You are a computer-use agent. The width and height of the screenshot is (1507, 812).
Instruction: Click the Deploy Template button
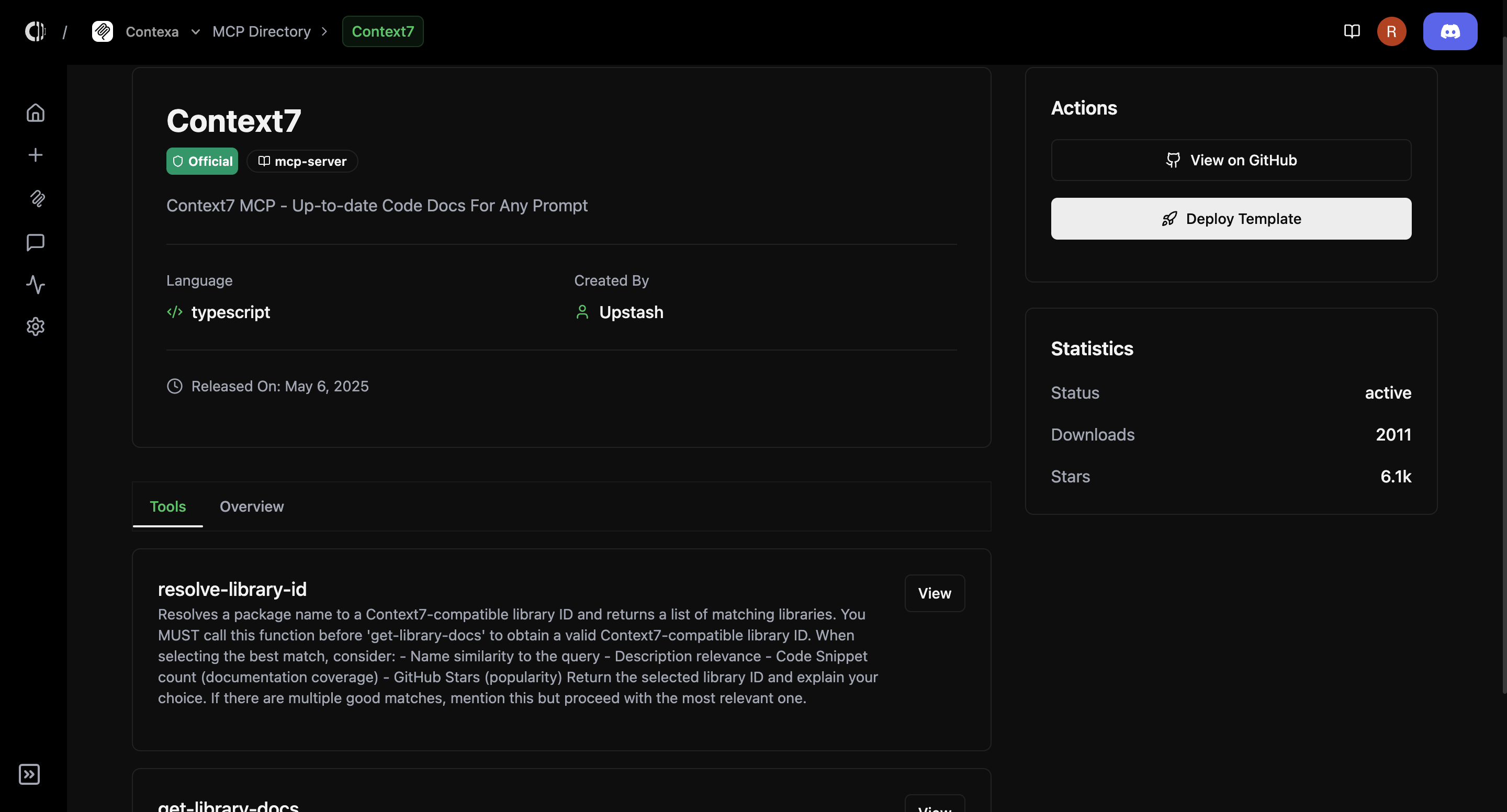point(1231,218)
